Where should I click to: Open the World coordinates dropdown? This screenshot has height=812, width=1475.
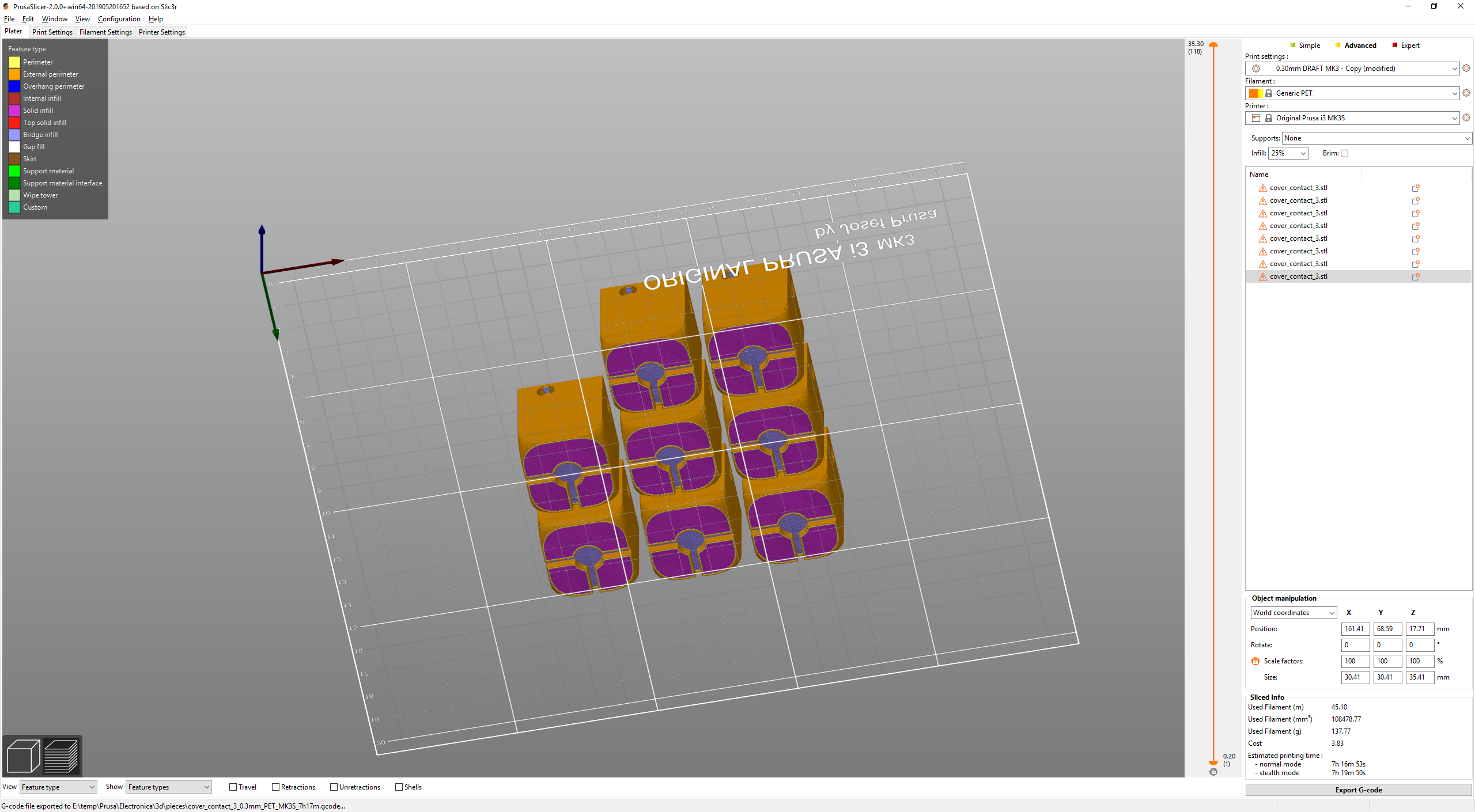(x=1293, y=613)
